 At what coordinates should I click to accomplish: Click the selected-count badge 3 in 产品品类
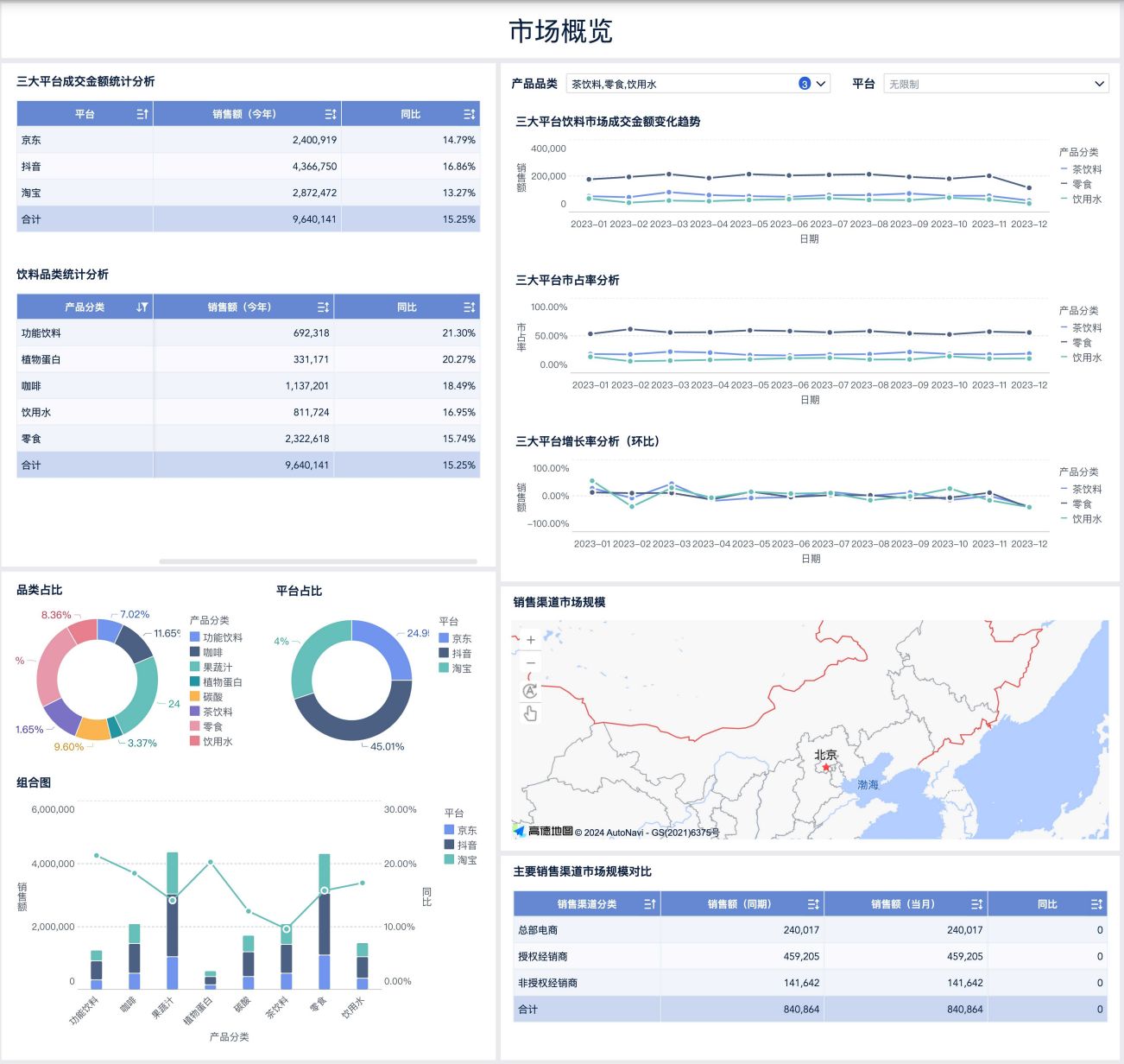click(805, 84)
